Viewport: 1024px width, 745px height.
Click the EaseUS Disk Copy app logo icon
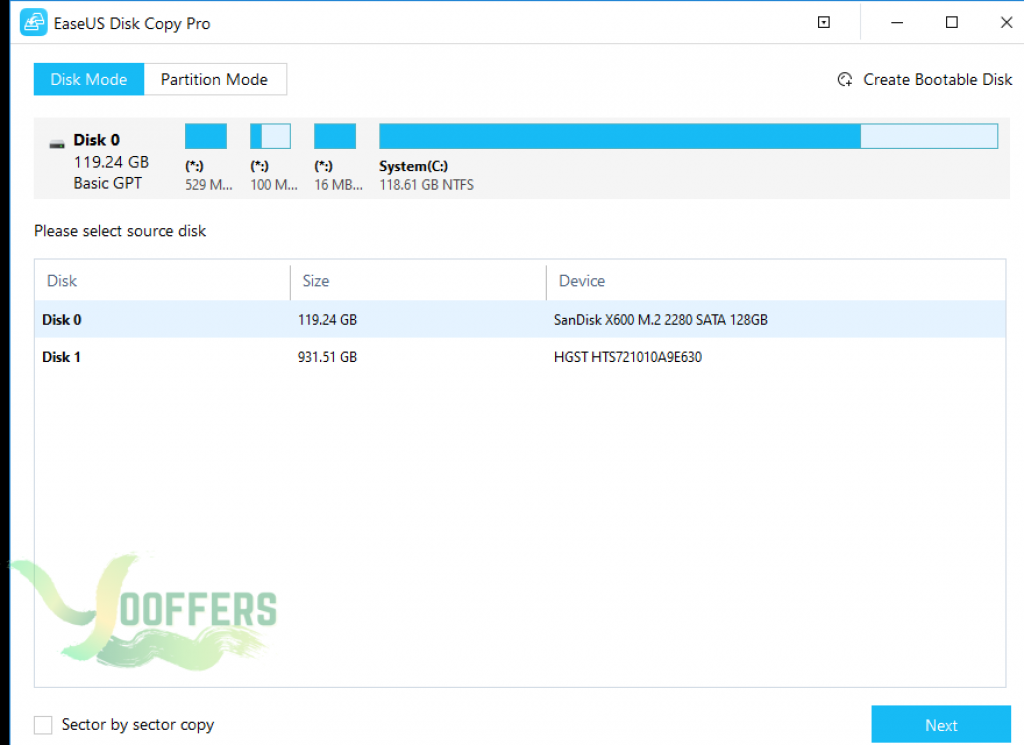[x=33, y=23]
